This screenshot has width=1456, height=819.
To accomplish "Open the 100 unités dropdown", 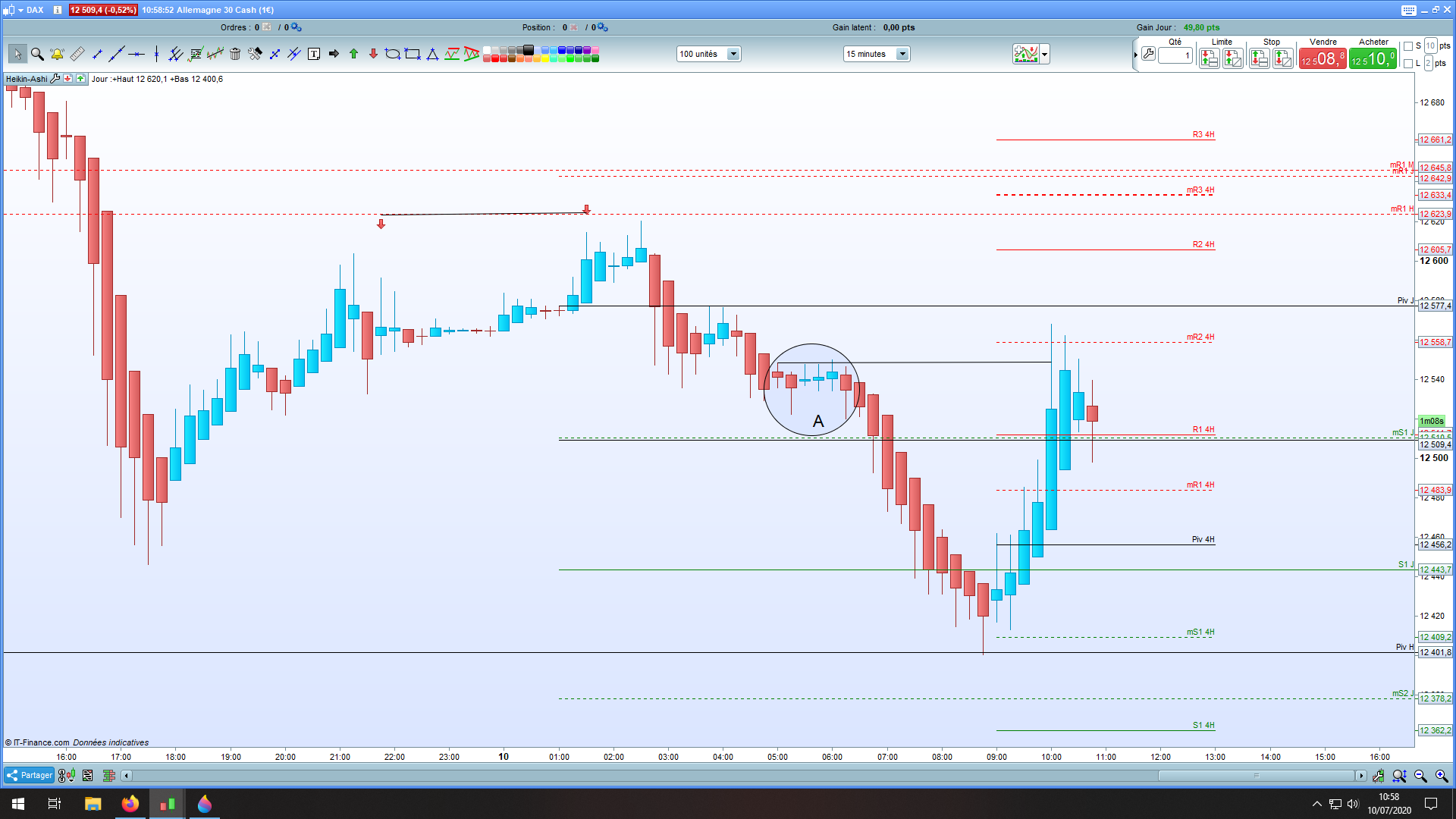I will [x=733, y=54].
